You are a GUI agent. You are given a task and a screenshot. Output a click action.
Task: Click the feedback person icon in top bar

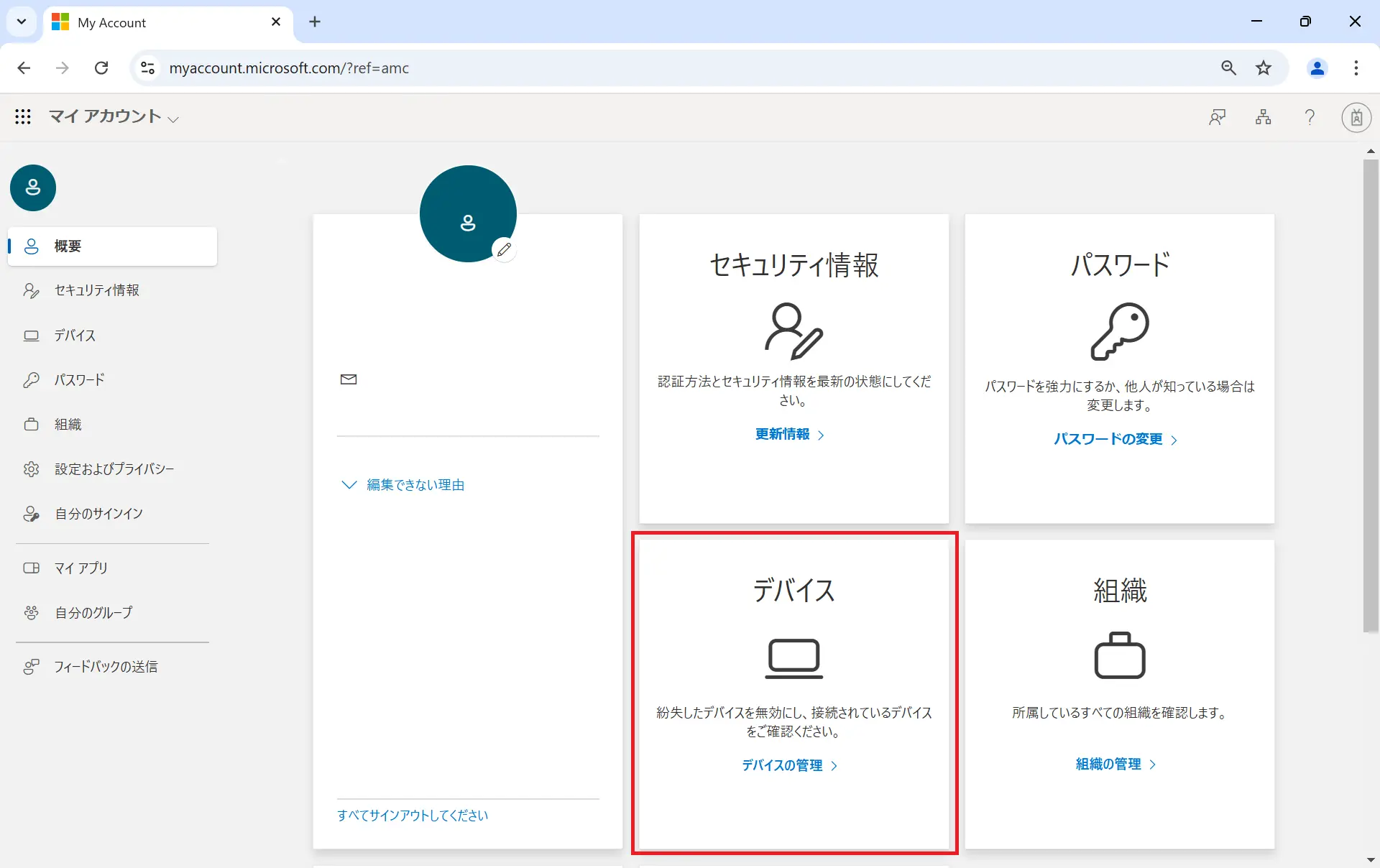click(x=1217, y=116)
